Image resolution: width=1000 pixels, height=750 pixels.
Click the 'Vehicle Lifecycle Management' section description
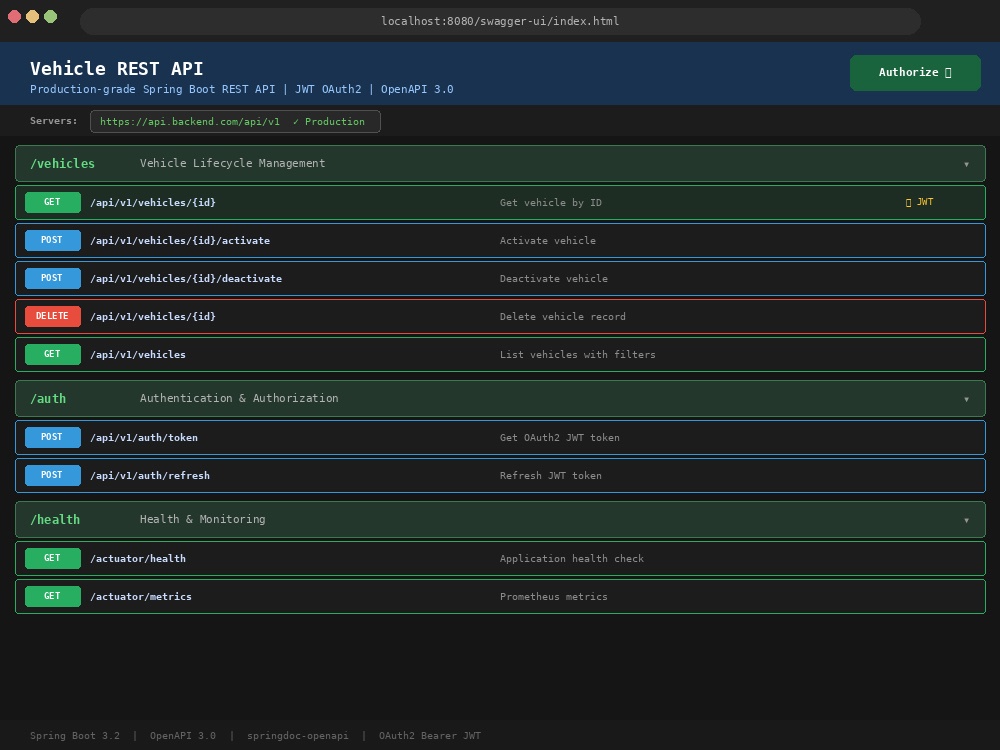232,163
